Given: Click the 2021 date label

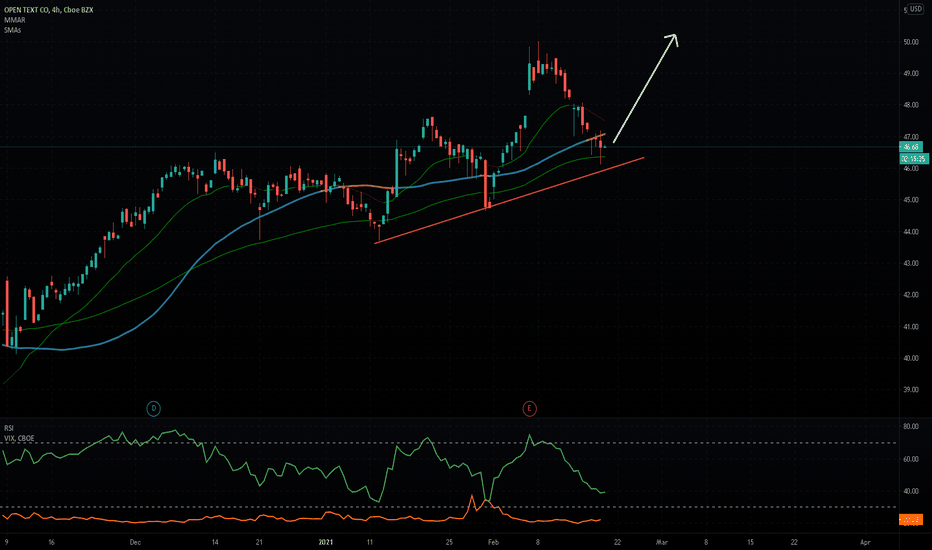Looking at the screenshot, I should point(325,542).
